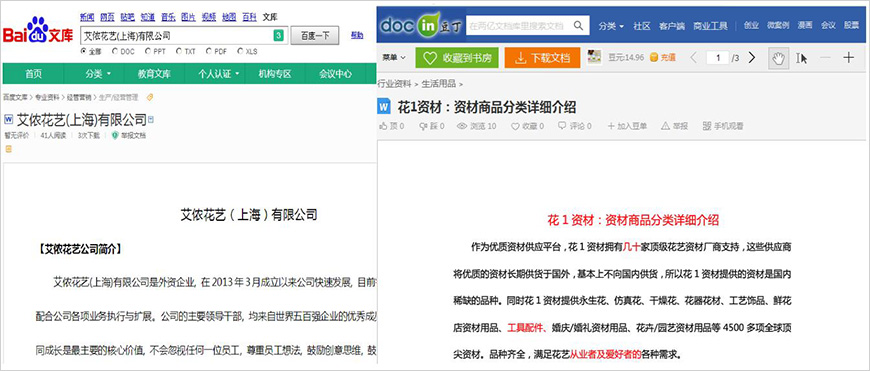Click the orange 下载文档 button
Viewport: 870px width, 371px height.
point(542,58)
